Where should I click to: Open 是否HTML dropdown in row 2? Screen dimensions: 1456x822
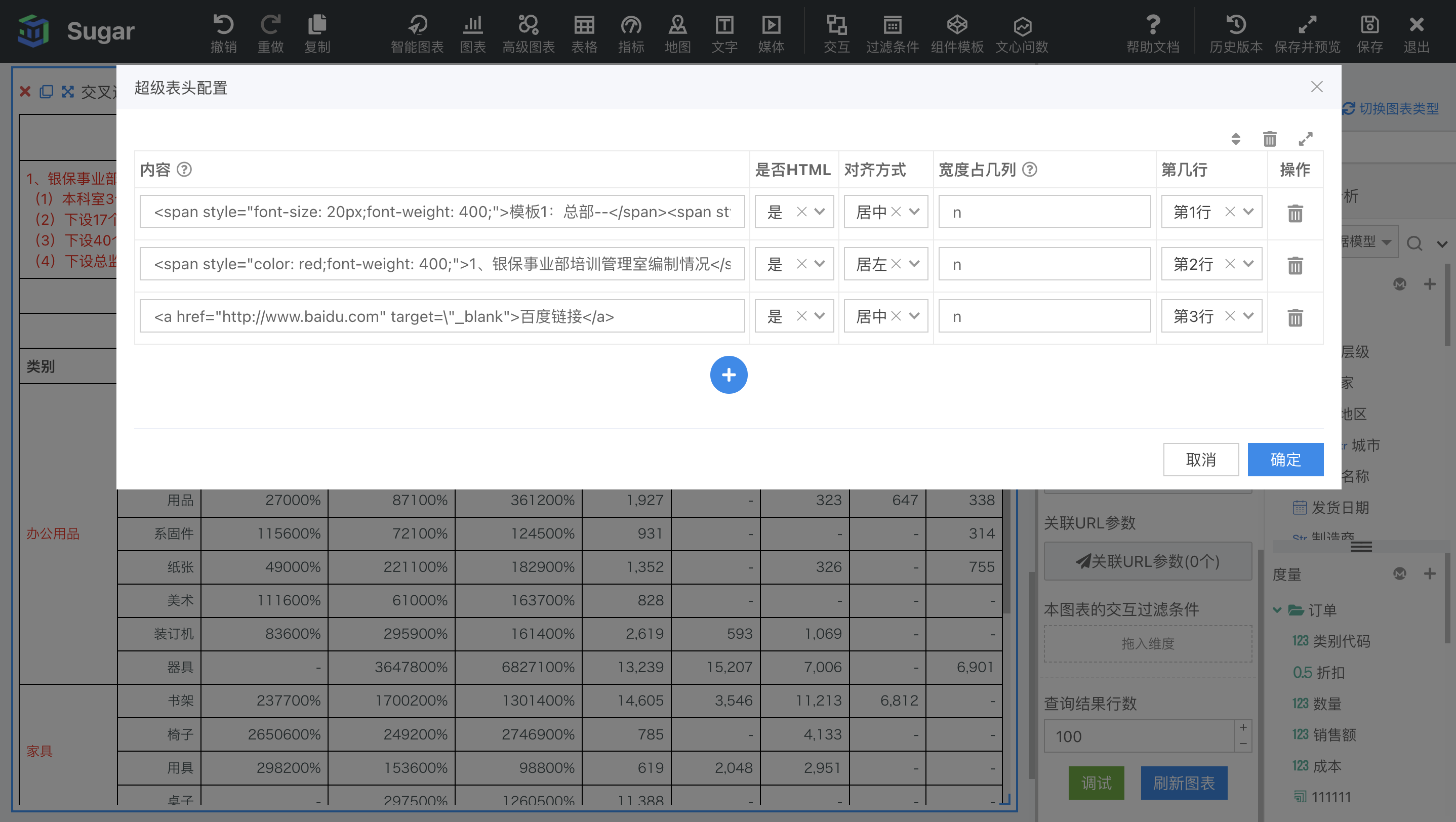click(x=820, y=263)
